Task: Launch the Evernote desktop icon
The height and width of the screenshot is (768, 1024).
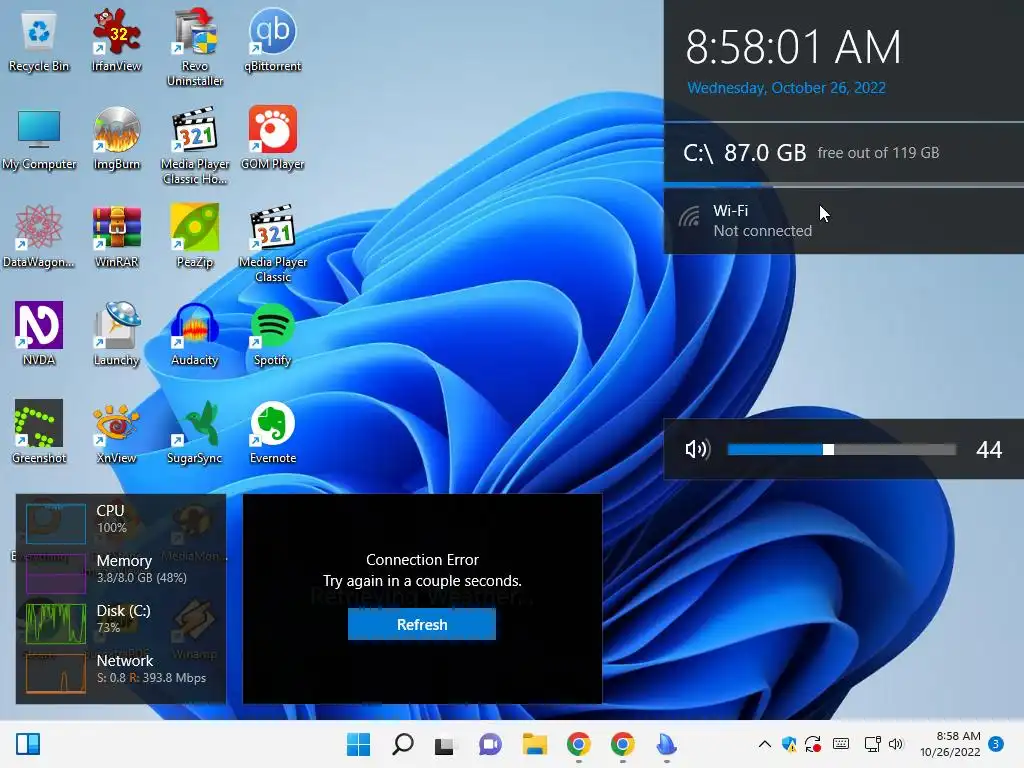Action: 272,432
